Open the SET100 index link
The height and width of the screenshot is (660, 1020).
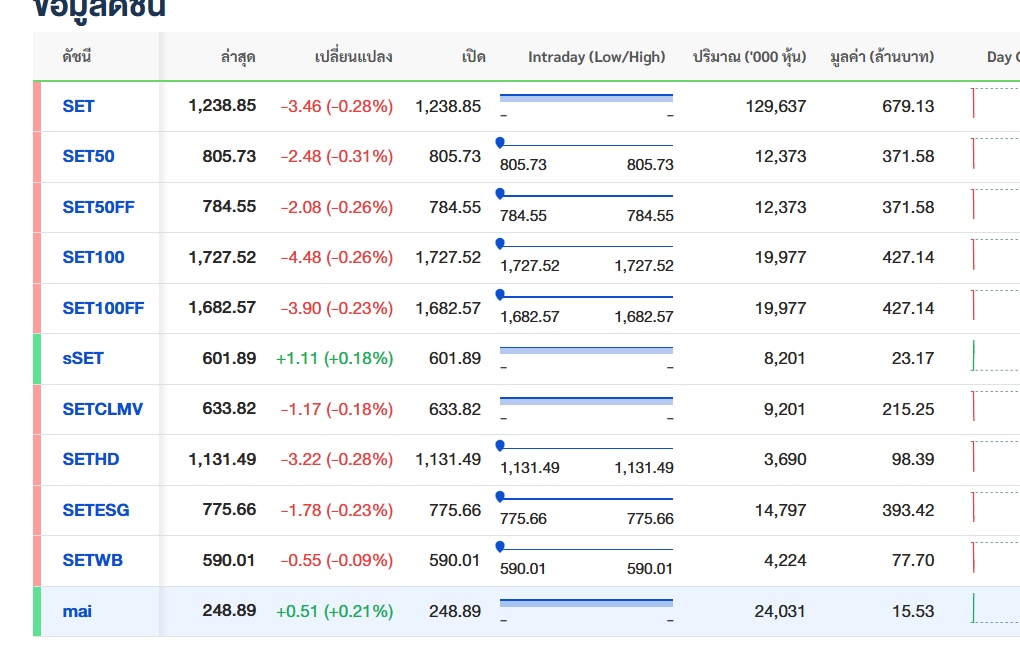(x=93, y=257)
